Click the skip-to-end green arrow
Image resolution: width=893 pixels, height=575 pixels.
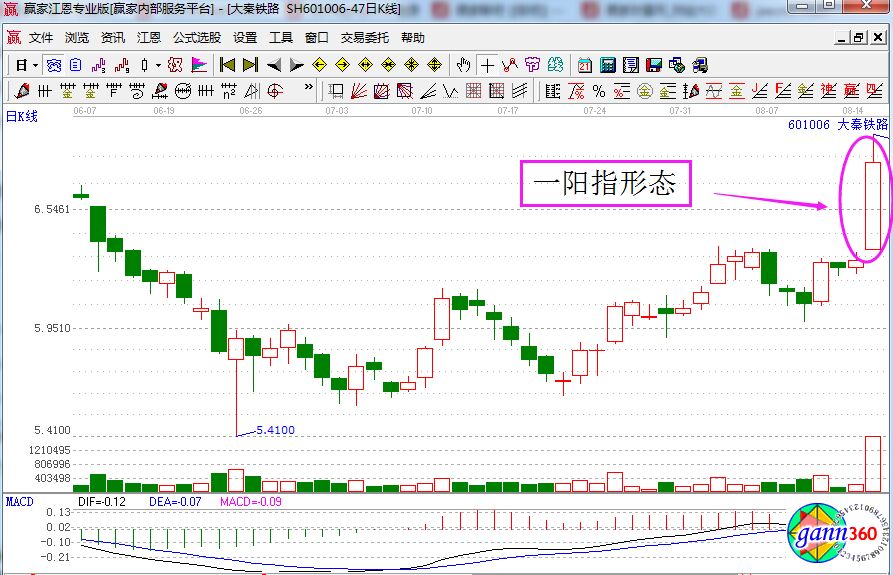coord(250,65)
